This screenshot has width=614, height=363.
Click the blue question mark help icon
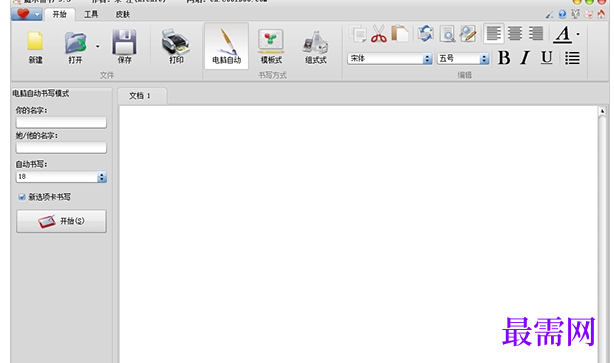[x=562, y=14]
